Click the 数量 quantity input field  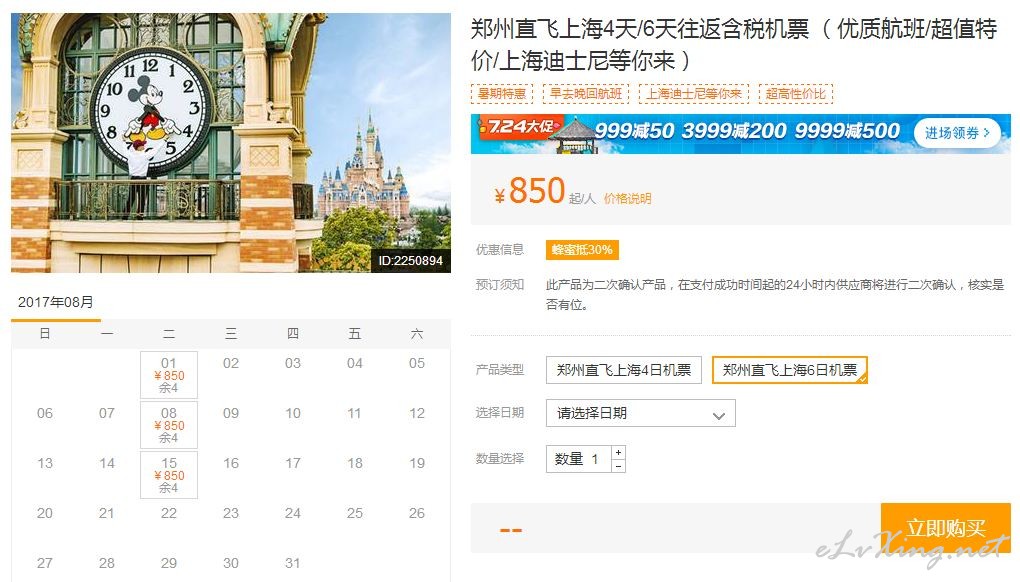point(579,459)
